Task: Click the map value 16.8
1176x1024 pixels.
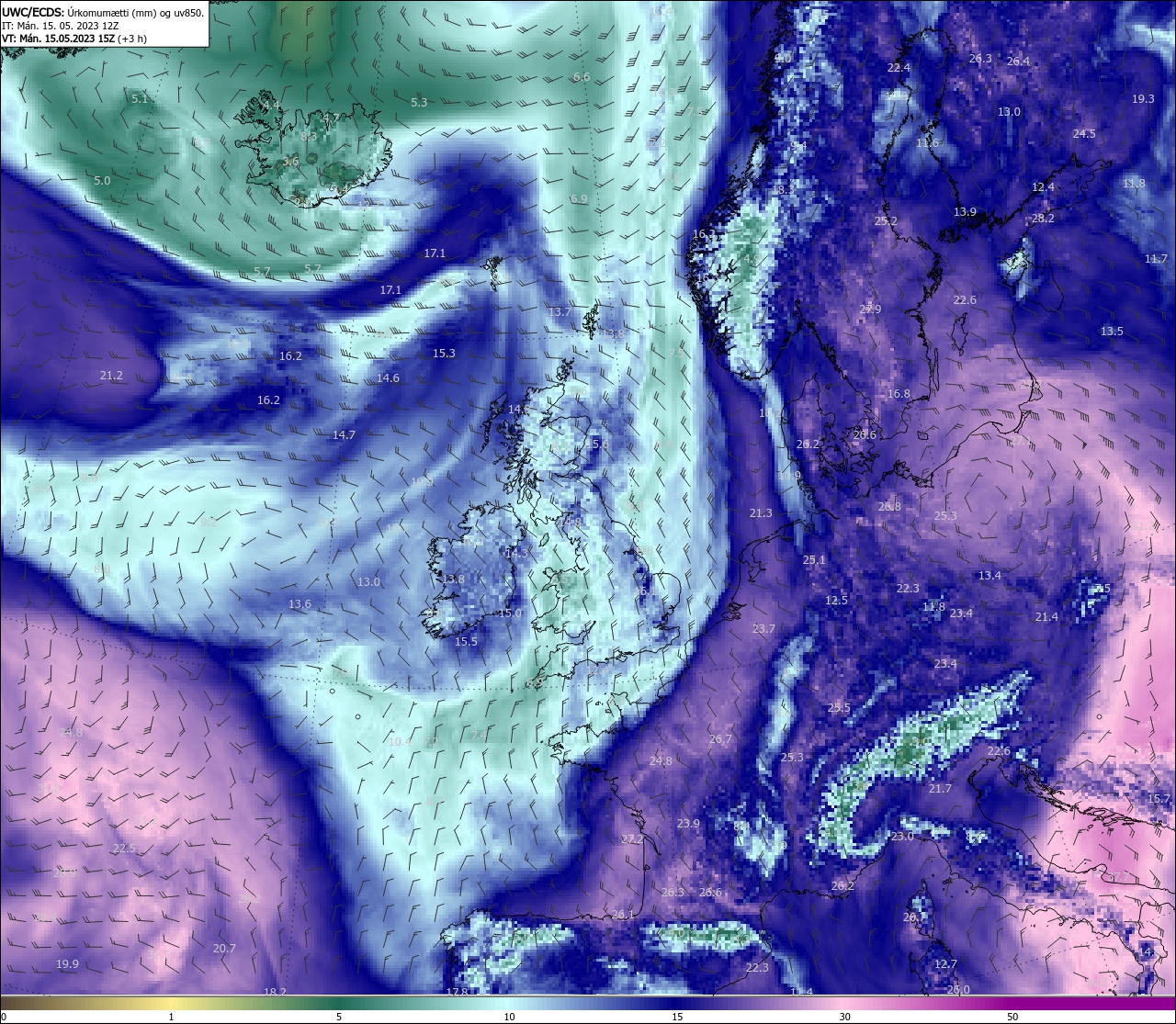Action: pos(899,394)
